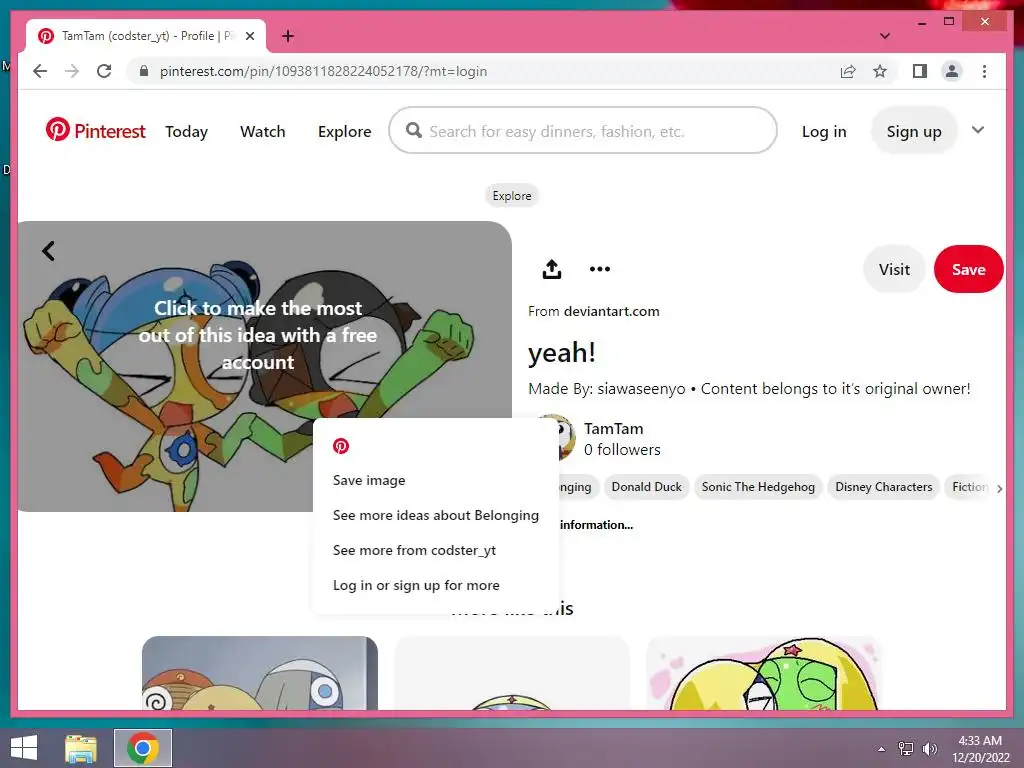Viewport: 1024px width, 768px height.
Task: Click the Pinterest logo in the header
Action: [95, 131]
